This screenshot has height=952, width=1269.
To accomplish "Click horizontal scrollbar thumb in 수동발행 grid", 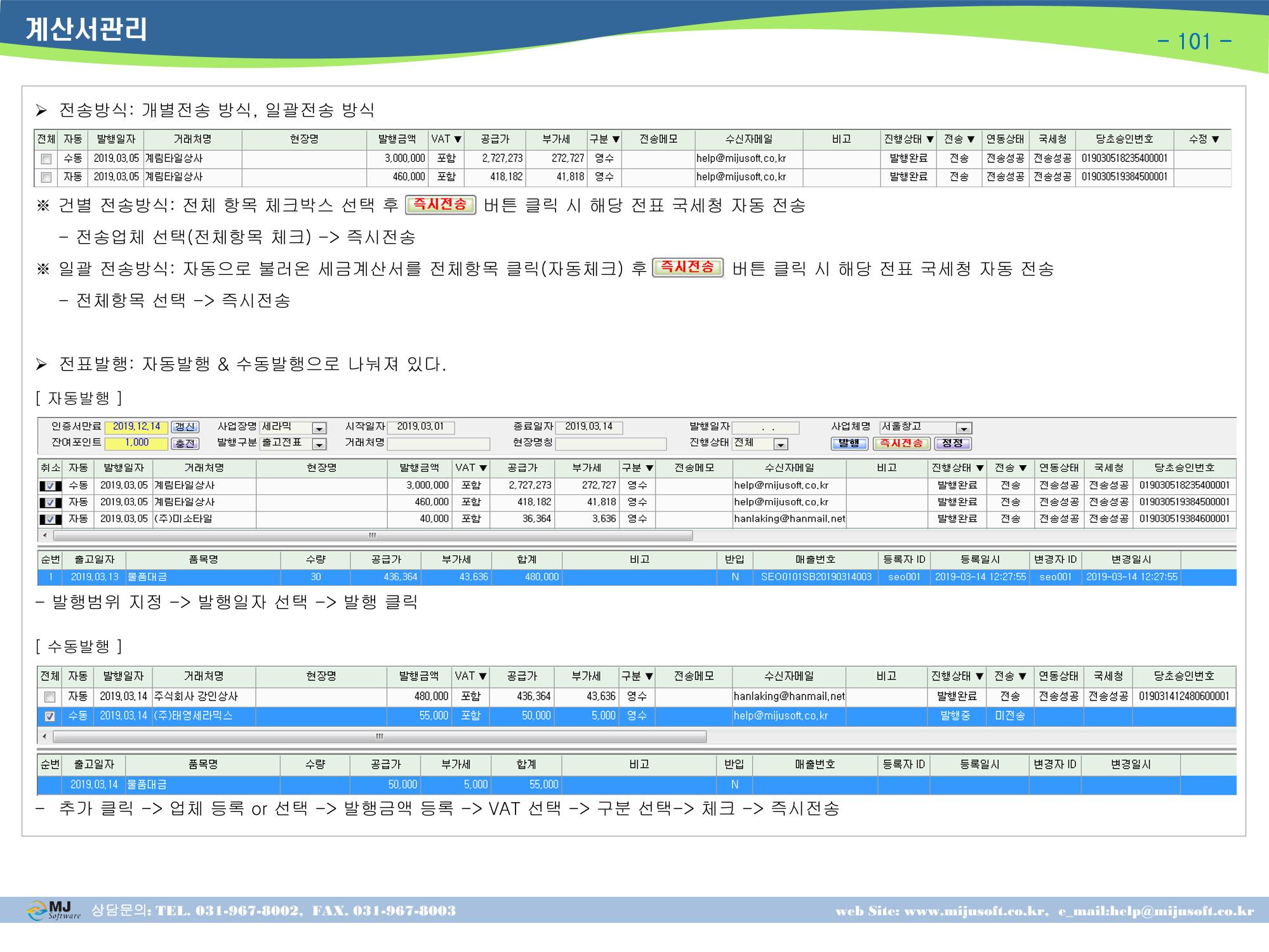I will 380,737.
